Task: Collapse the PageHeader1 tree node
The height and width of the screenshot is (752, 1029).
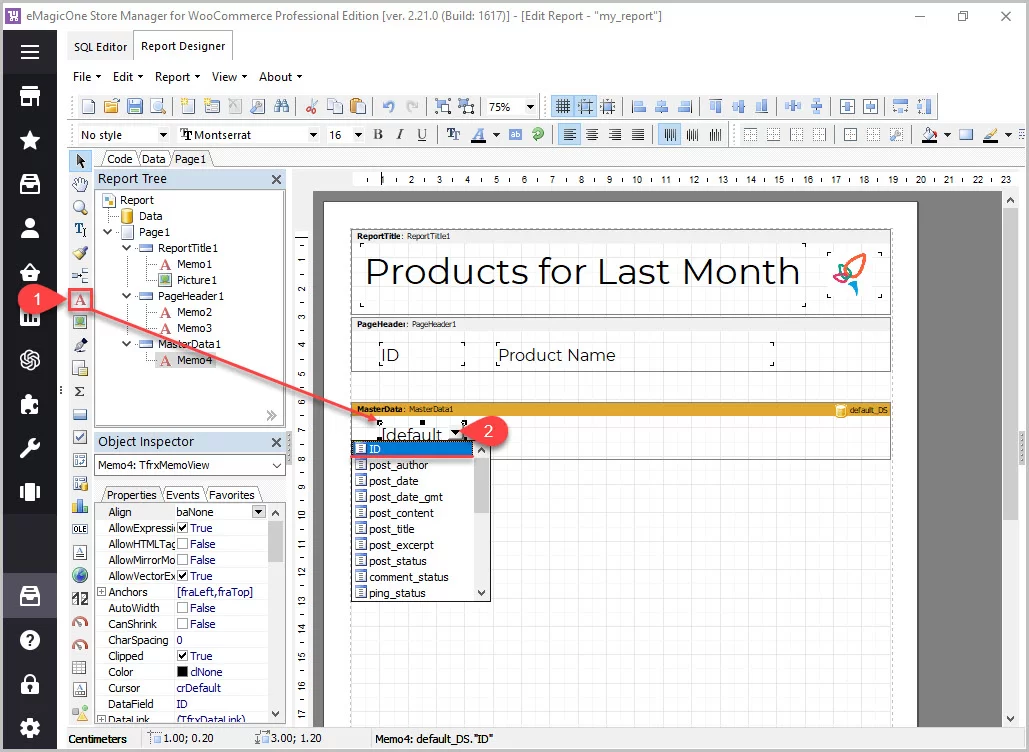Action: (x=127, y=296)
